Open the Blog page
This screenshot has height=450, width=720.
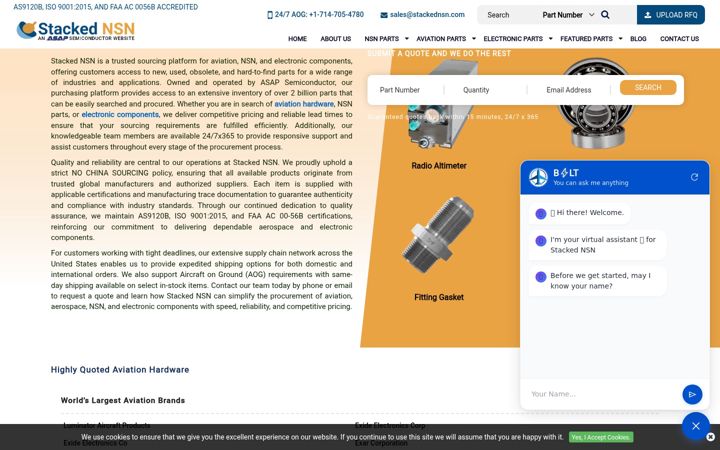click(638, 39)
